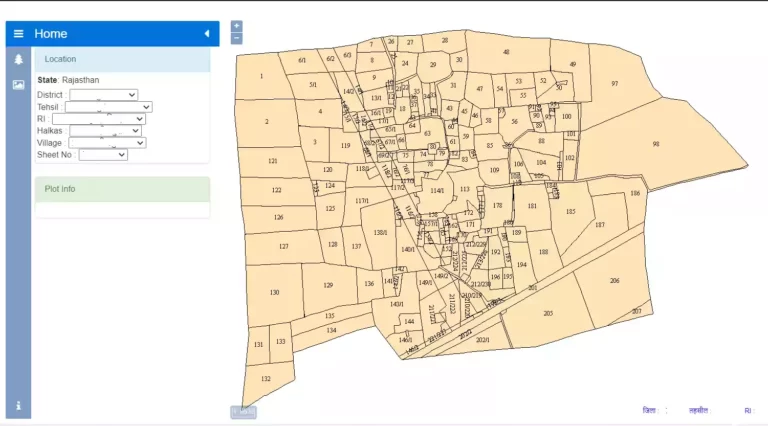Image resolution: width=768 pixels, height=426 pixels.
Task: Click the Location panel header
Action: tap(122, 59)
